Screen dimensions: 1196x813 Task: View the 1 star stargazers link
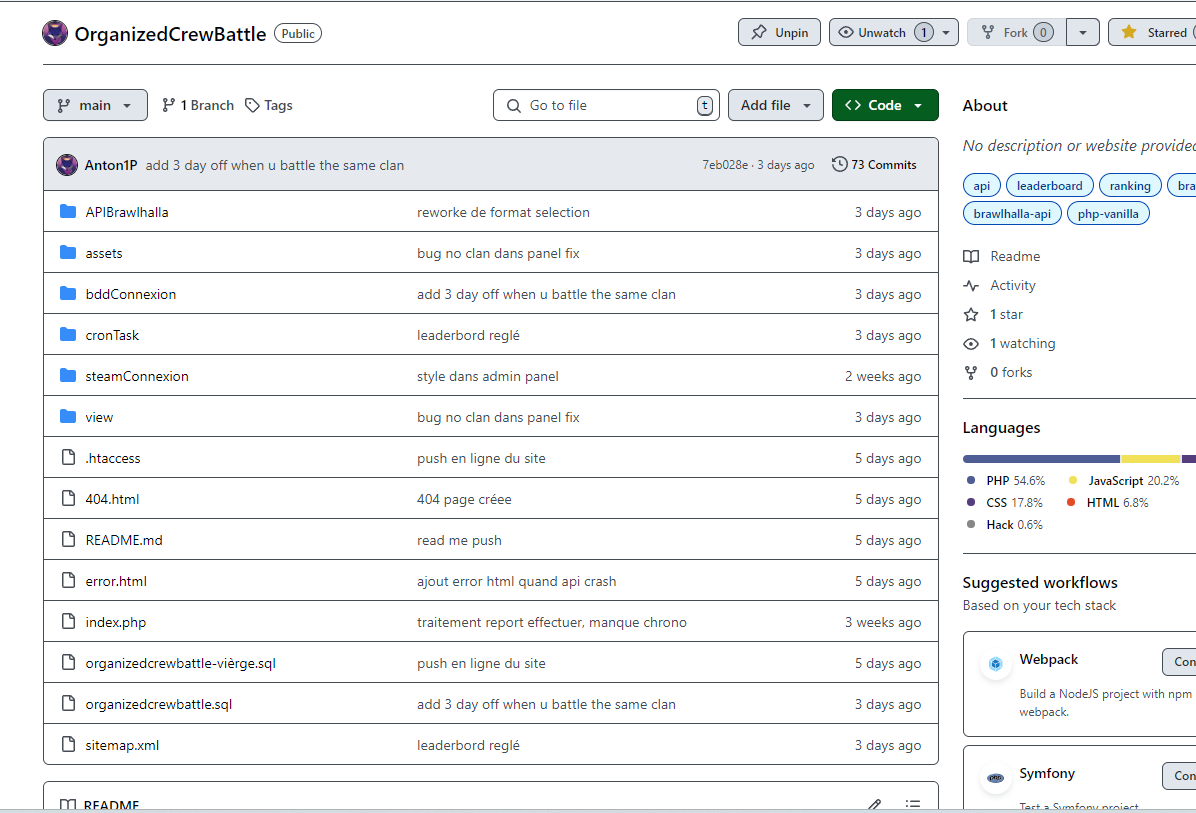pyautogui.click(x=994, y=314)
